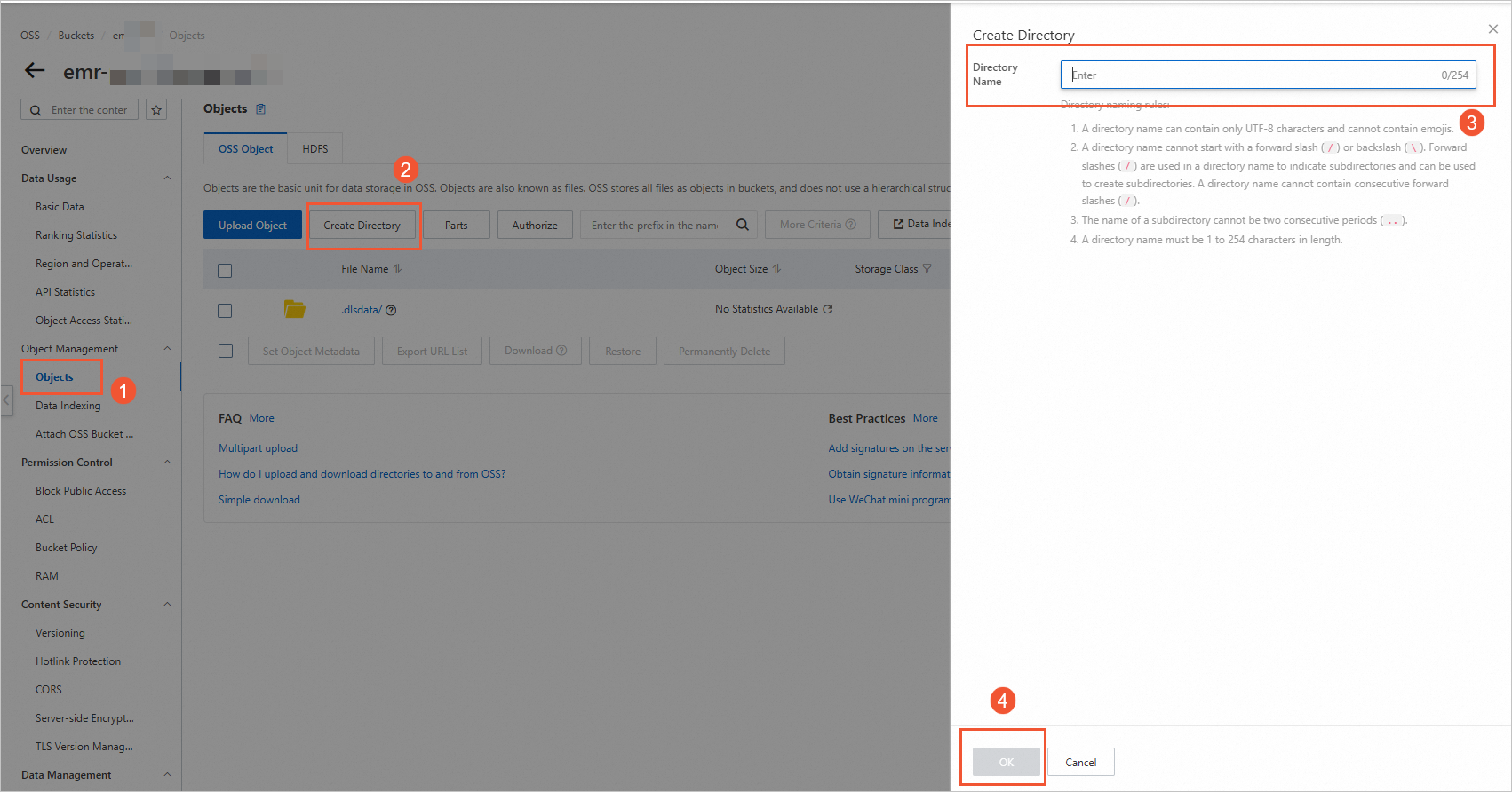
Task: Switch to the HDFS tab
Action: point(315,148)
